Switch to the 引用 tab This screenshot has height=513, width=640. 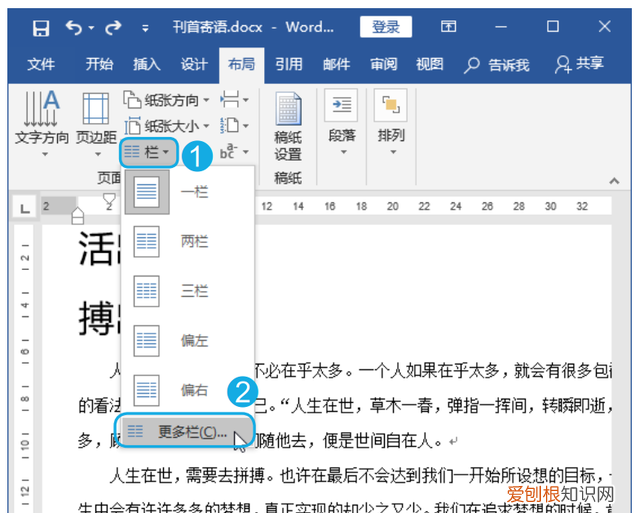289,64
